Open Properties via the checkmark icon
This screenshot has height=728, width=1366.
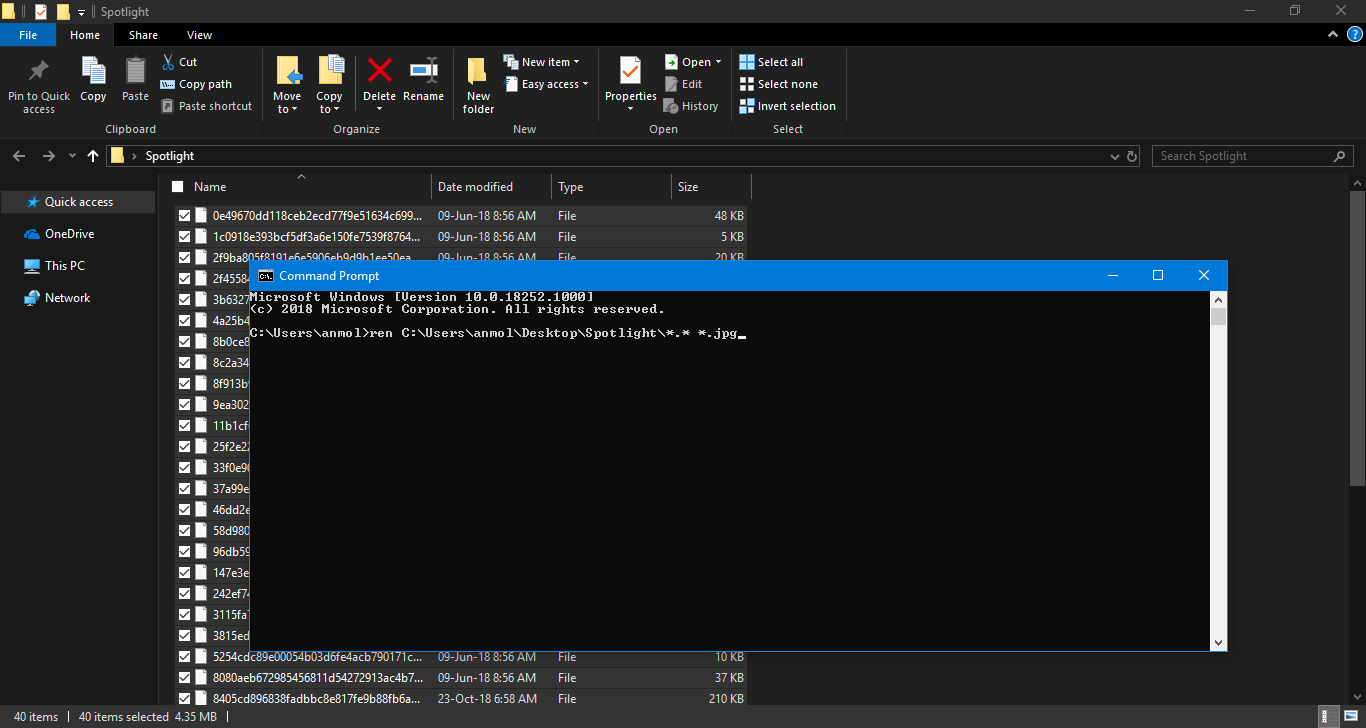pos(630,71)
